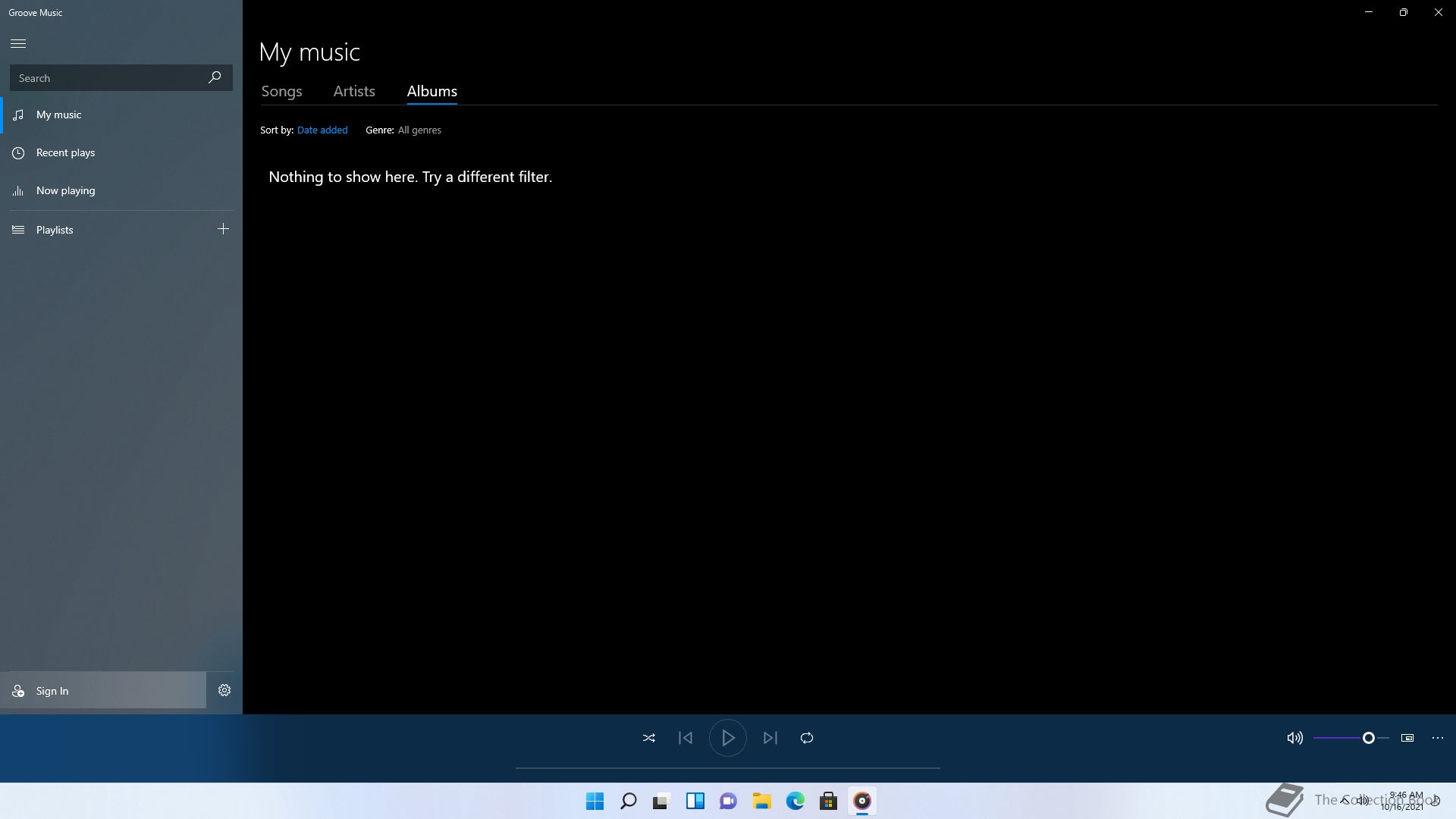
Task: Open more options ellipsis in player
Action: click(x=1438, y=737)
